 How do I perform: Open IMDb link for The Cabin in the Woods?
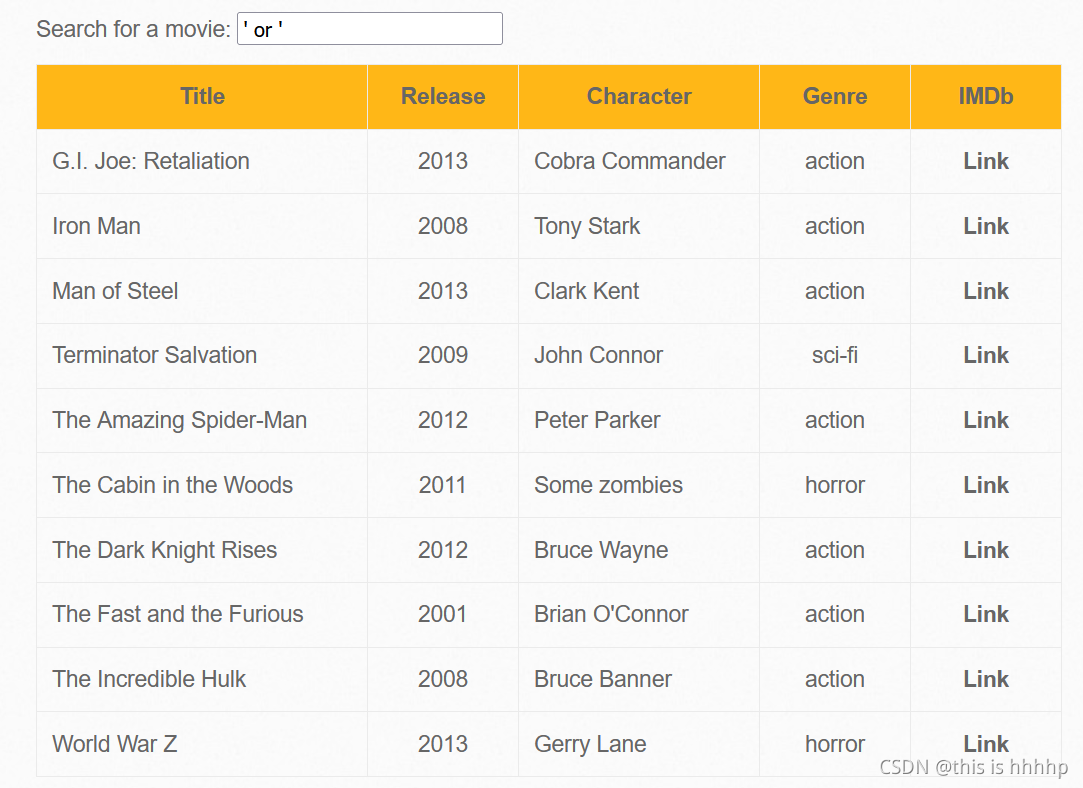pyautogui.click(x=986, y=485)
